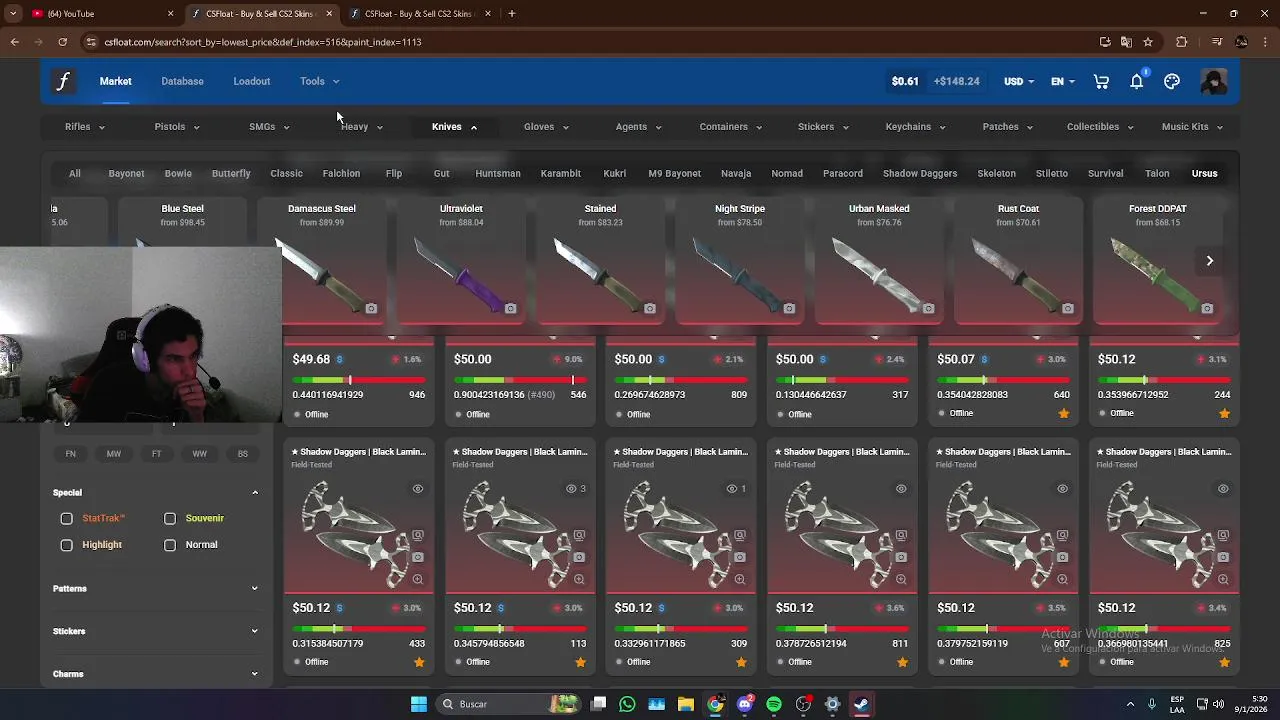
Task: Open Steam from the taskbar
Action: point(861,704)
